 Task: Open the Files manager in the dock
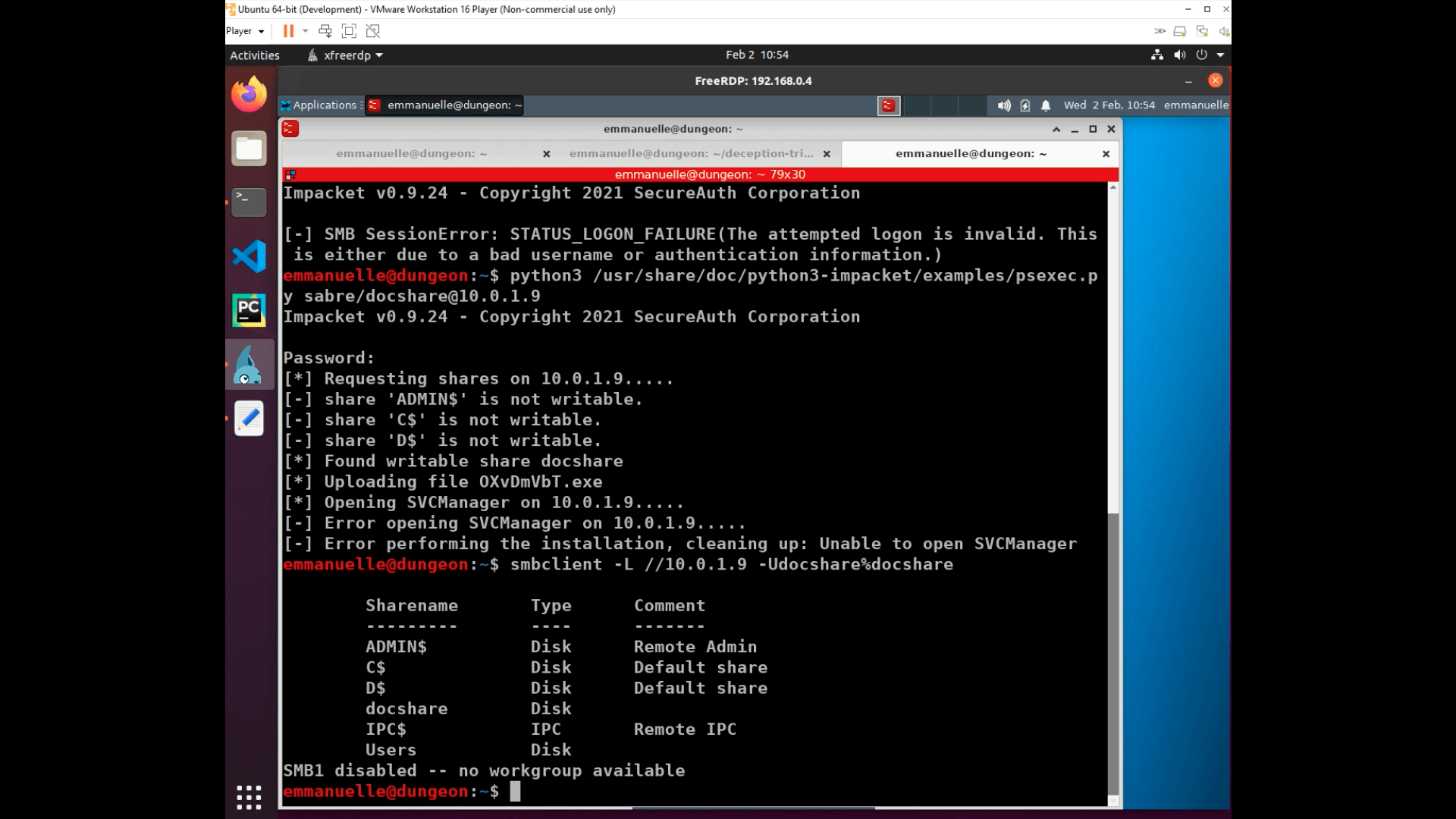tap(249, 148)
